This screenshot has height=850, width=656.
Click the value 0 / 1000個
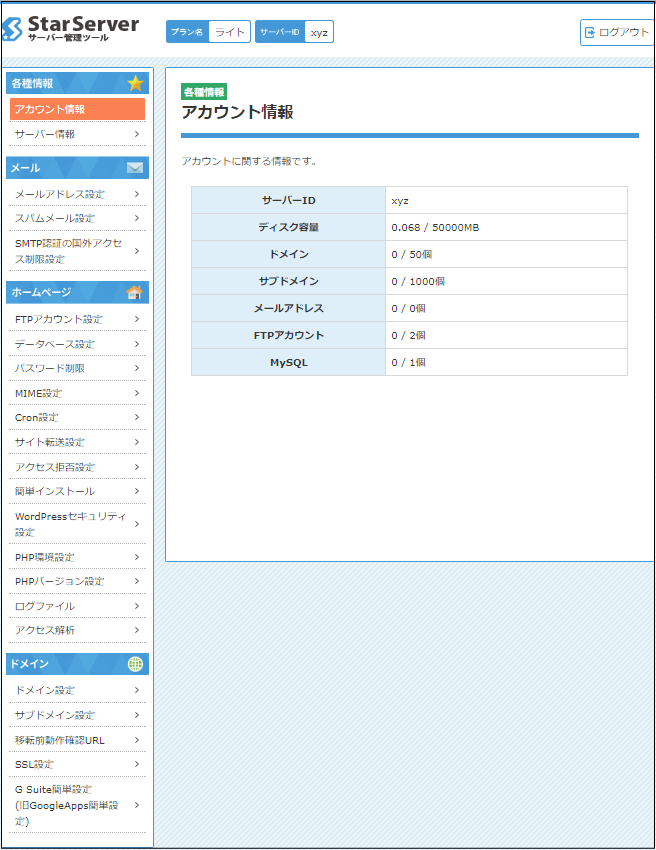tap(418, 281)
